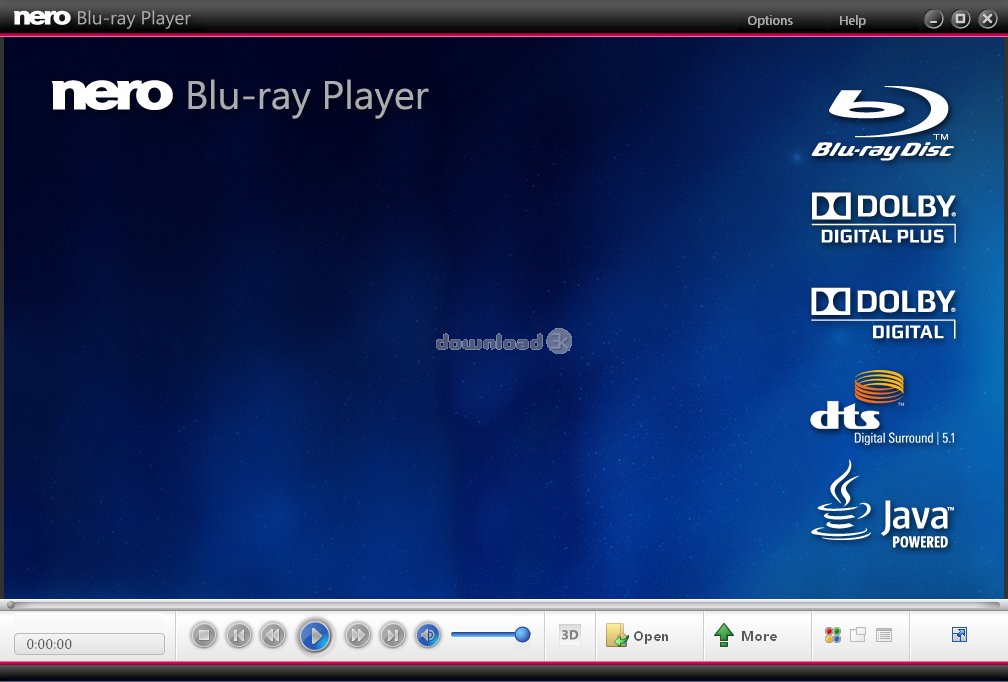Click the blue window icon at the toolbar's right end
Screen dimensions: 1008x682
click(x=959, y=634)
